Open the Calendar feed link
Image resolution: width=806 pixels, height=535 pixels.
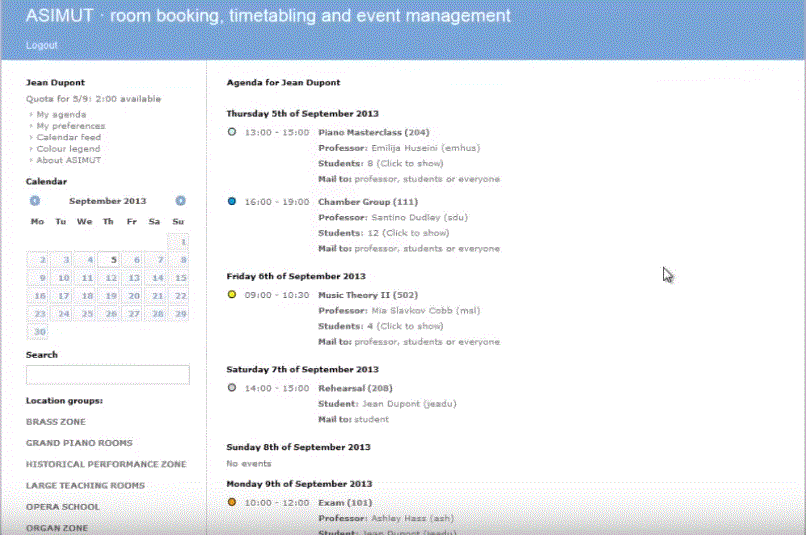pyautogui.click(x=68, y=138)
